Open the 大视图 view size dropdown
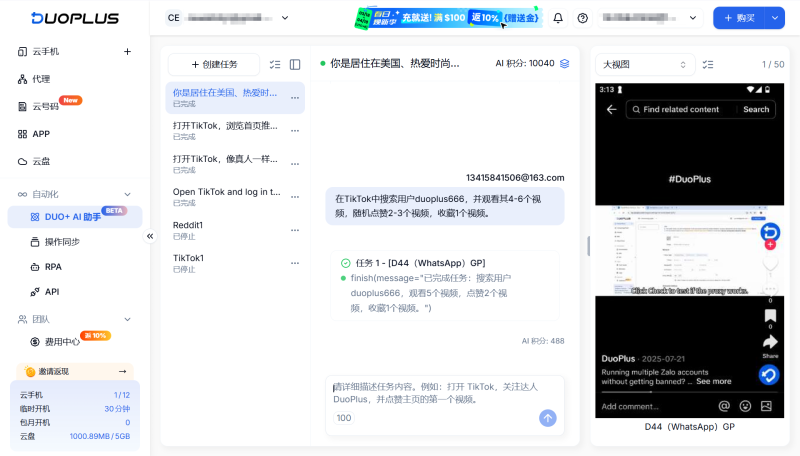 point(645,64)
